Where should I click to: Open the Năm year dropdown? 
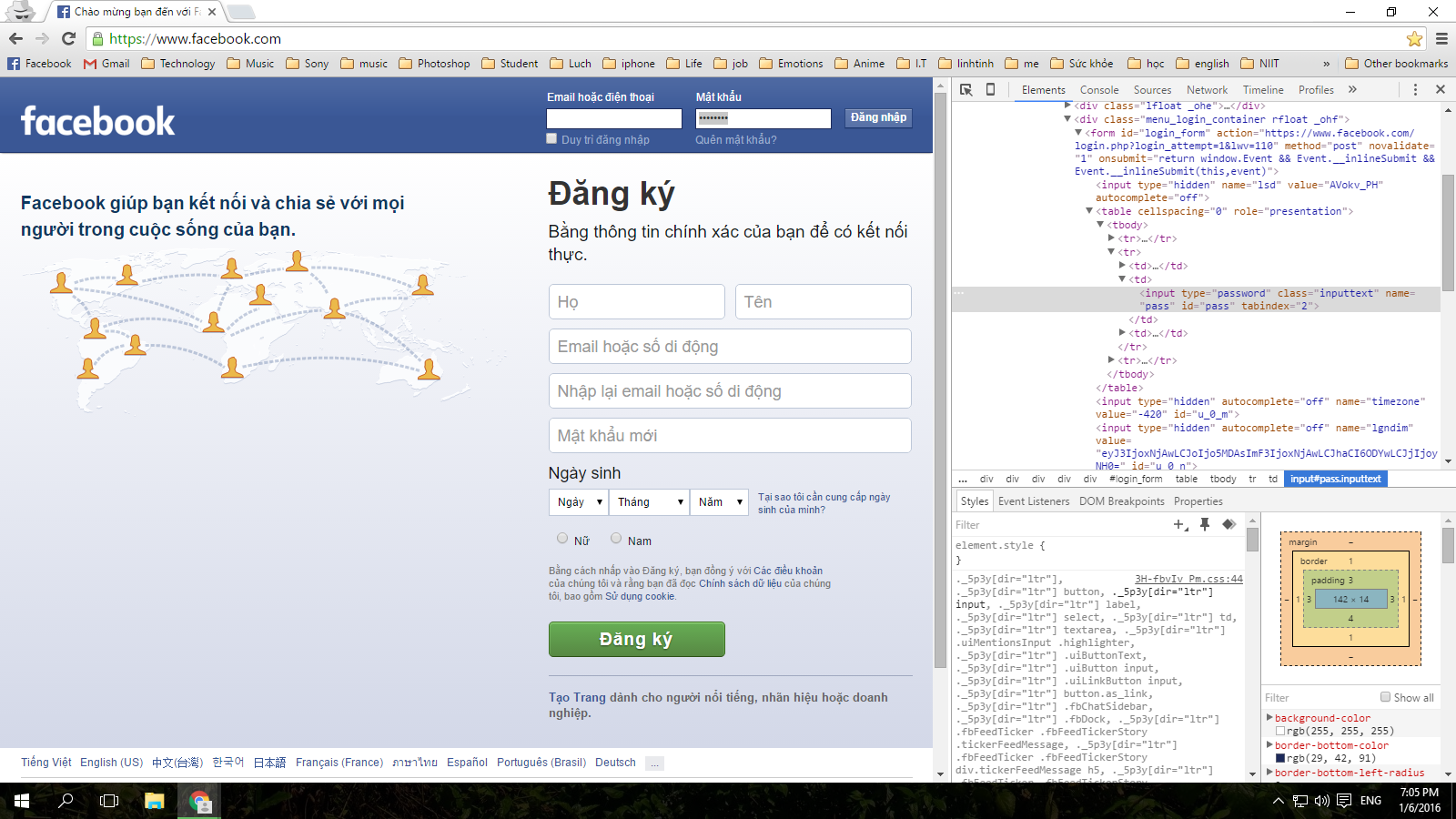tap(719, 502)
